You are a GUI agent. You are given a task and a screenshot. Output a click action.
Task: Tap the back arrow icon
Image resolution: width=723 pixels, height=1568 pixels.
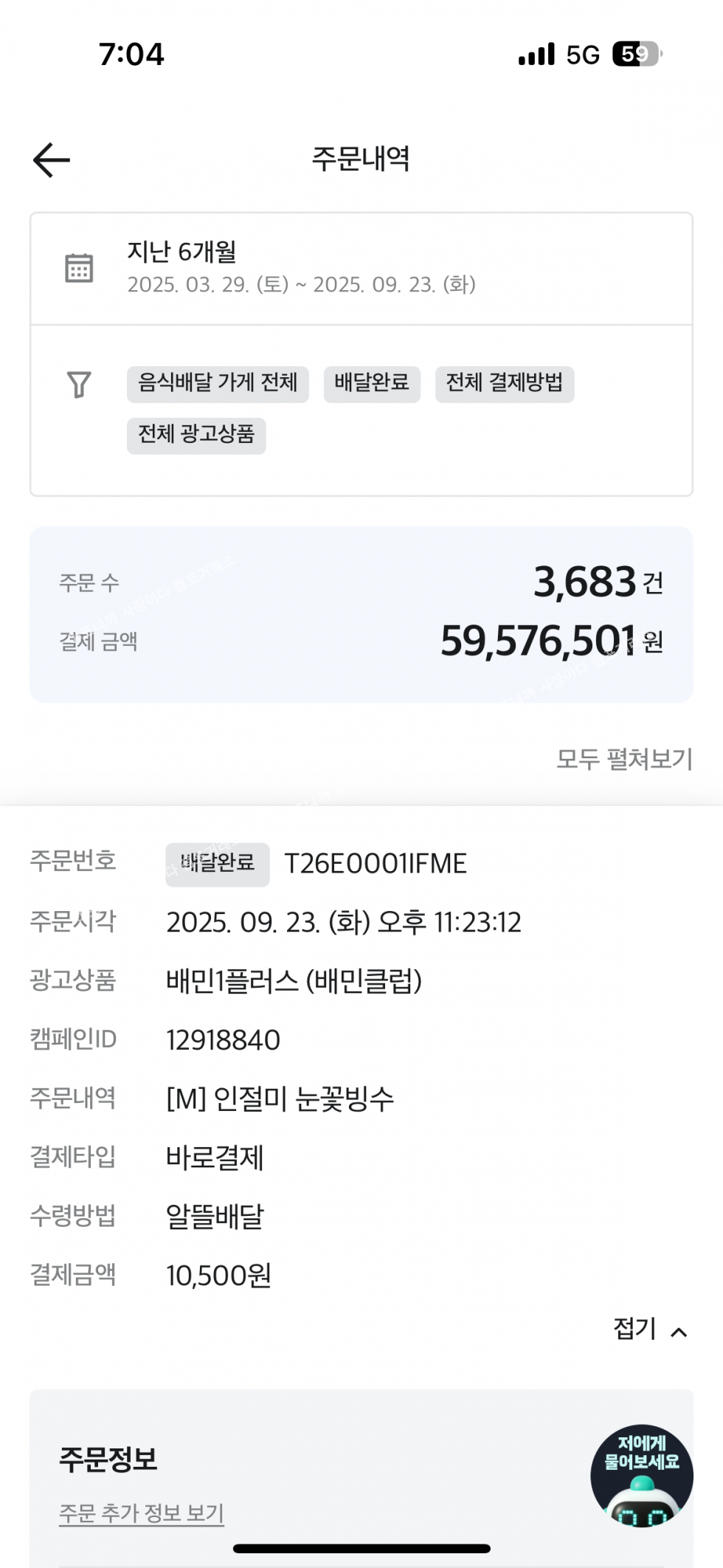tap(52, 159)
